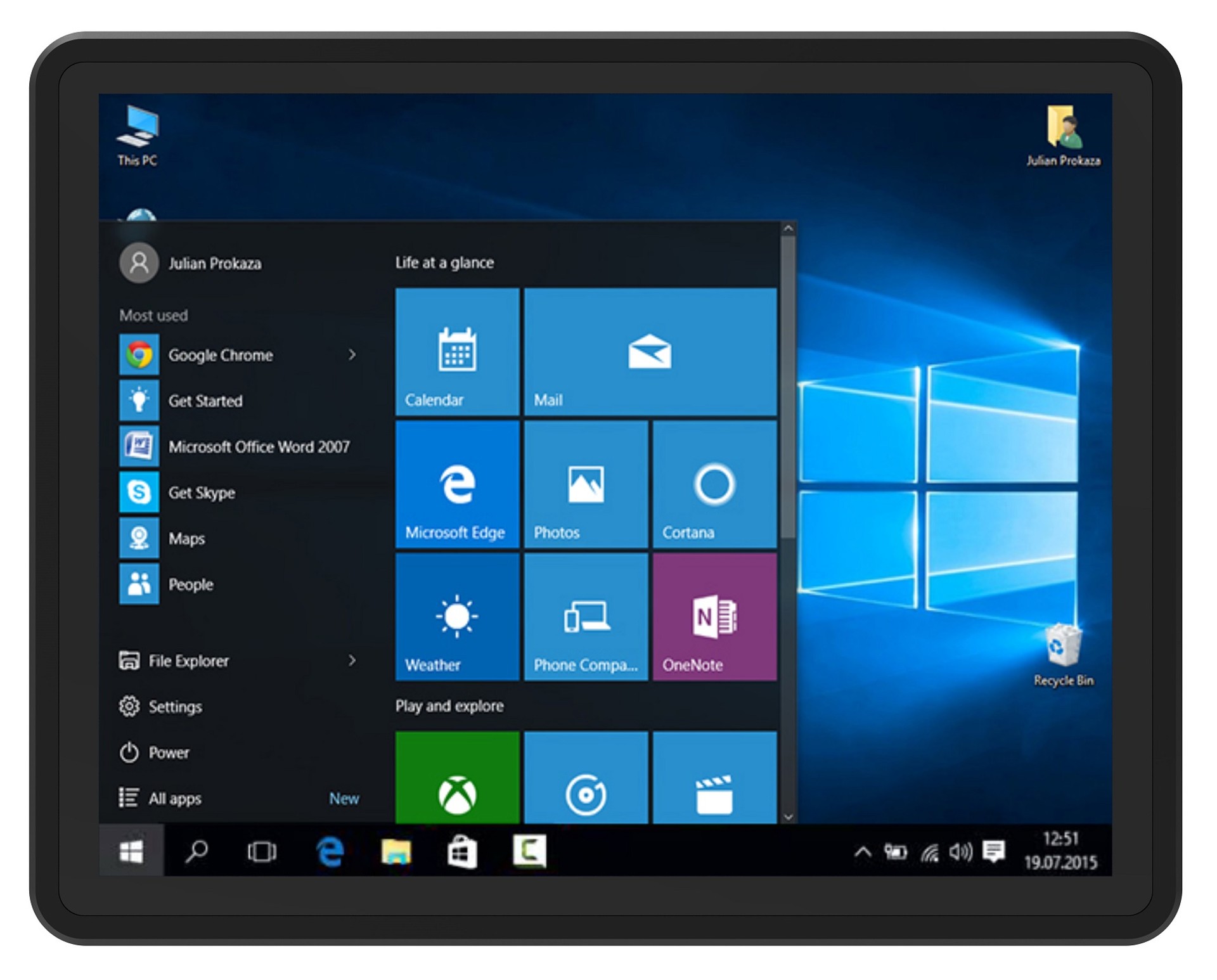Open Settings from the Start menu
The width and height of the screenshot is (1217, 980).
tap(175, 707)
